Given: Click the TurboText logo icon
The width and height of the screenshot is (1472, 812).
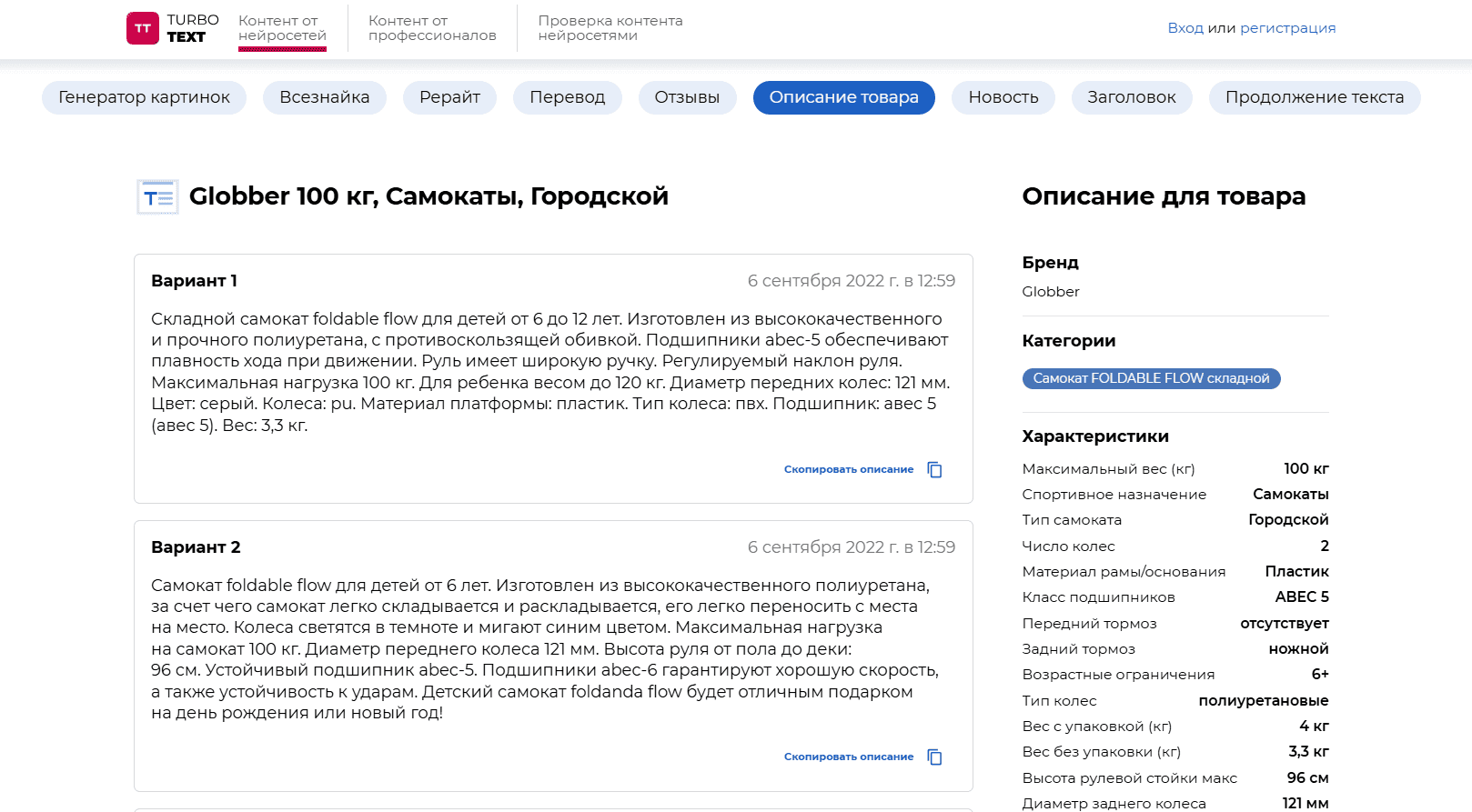Looking at the screenshot, I should (143, 28).
